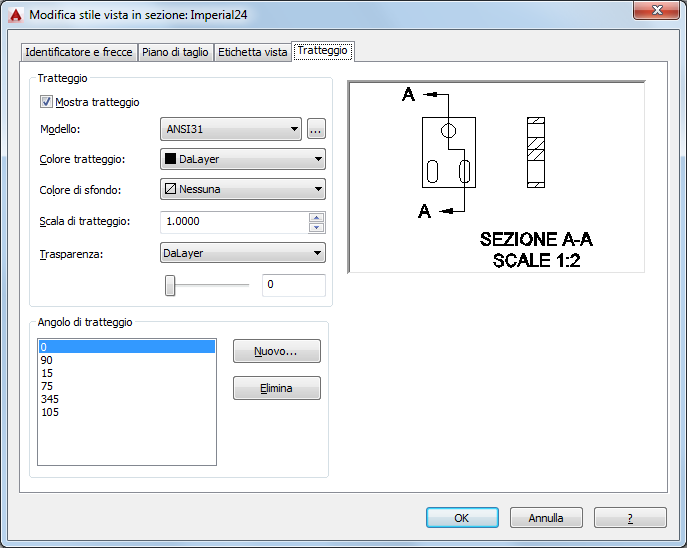Click the Elimina button
687x548 pixels.
click(x=277, y=388)
